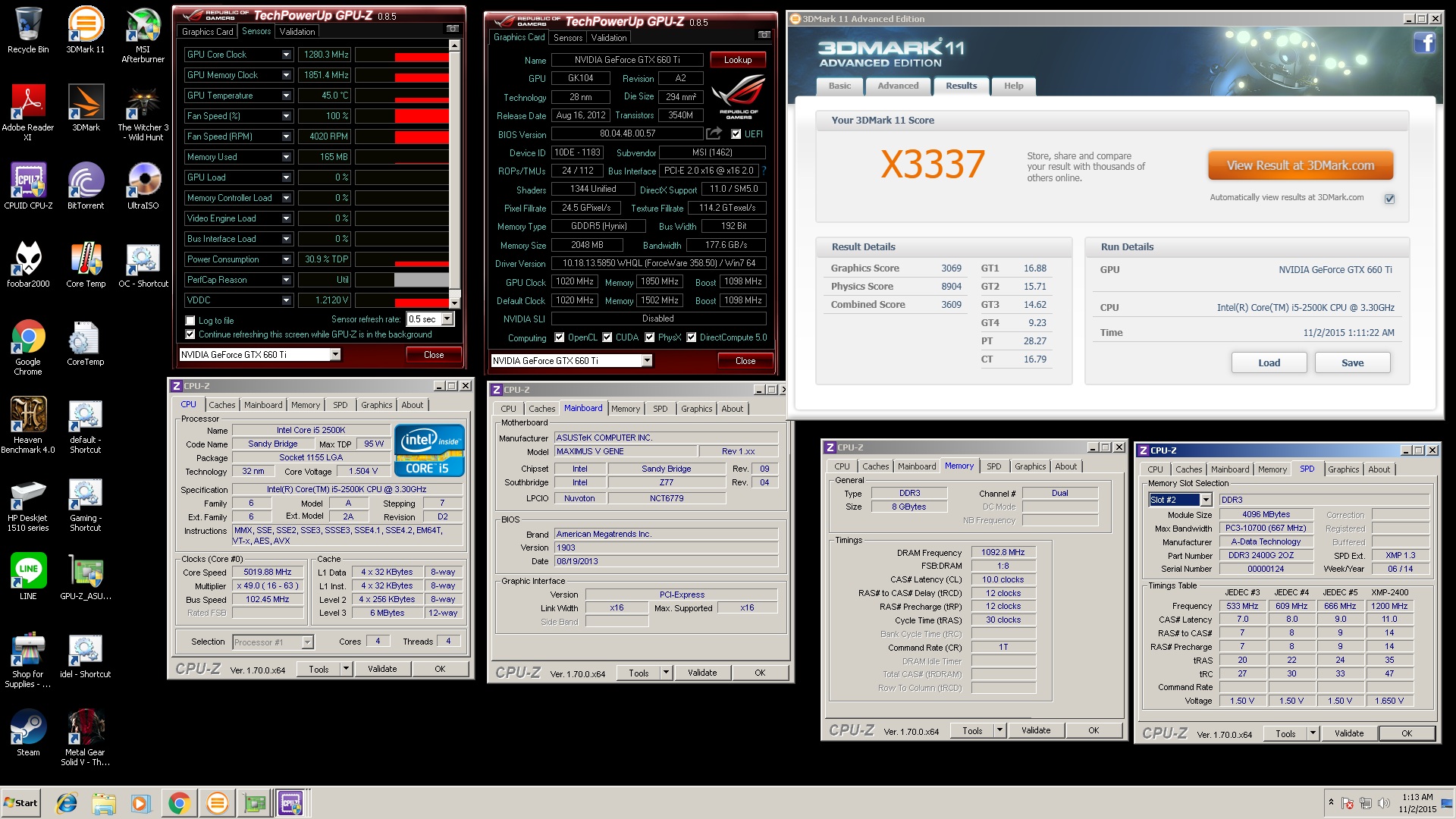Toggle the PhysX computing checkbox
The width and height of the screenshot is (1456, 819).
(649, 337)
